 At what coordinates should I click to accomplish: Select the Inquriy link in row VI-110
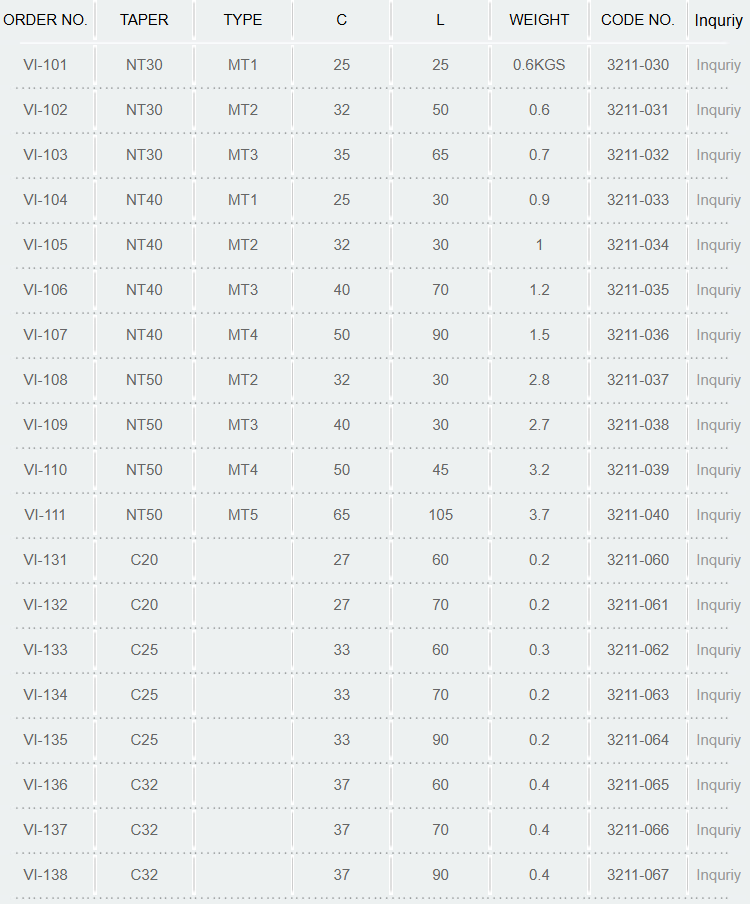[x=718, y=470]
